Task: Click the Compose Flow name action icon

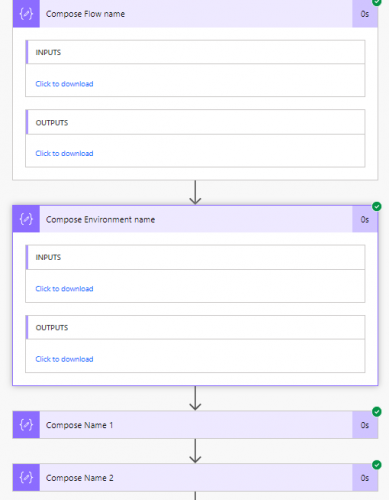Action: coord(26,14)
